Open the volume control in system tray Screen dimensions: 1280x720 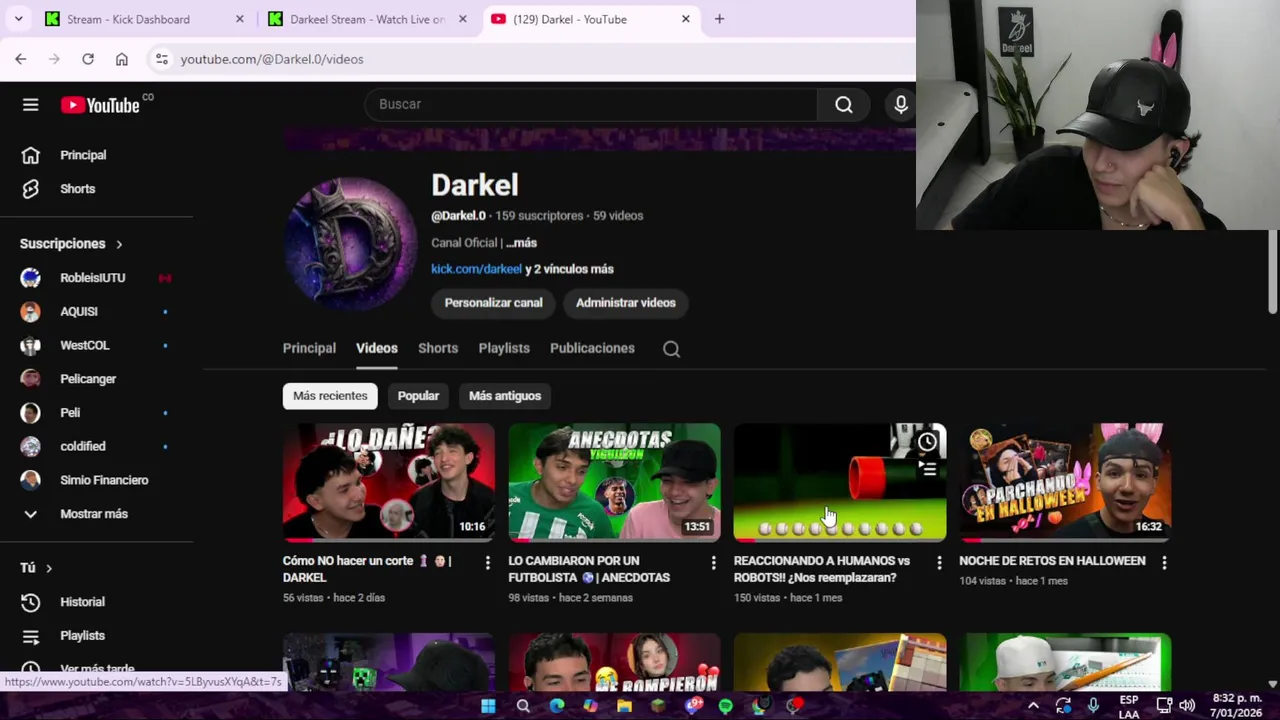click(1187, 706)
